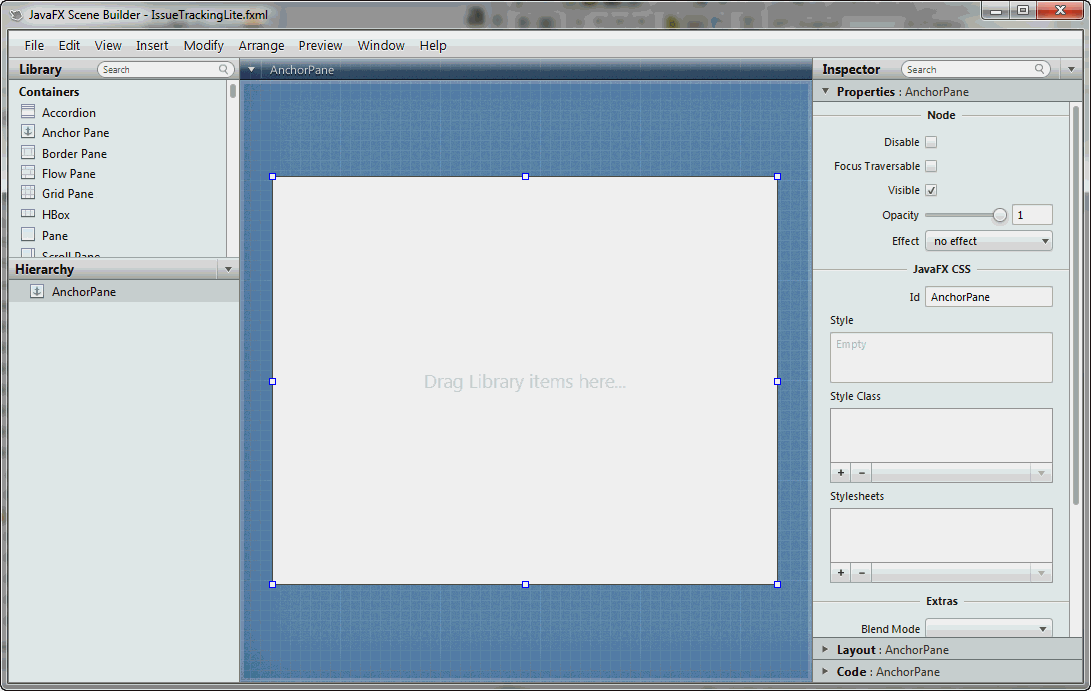This screenshot has width=1091, height=691.
Task: Select the AnchorPane row in Hierarchy
Action: click(x=124, y=292)
